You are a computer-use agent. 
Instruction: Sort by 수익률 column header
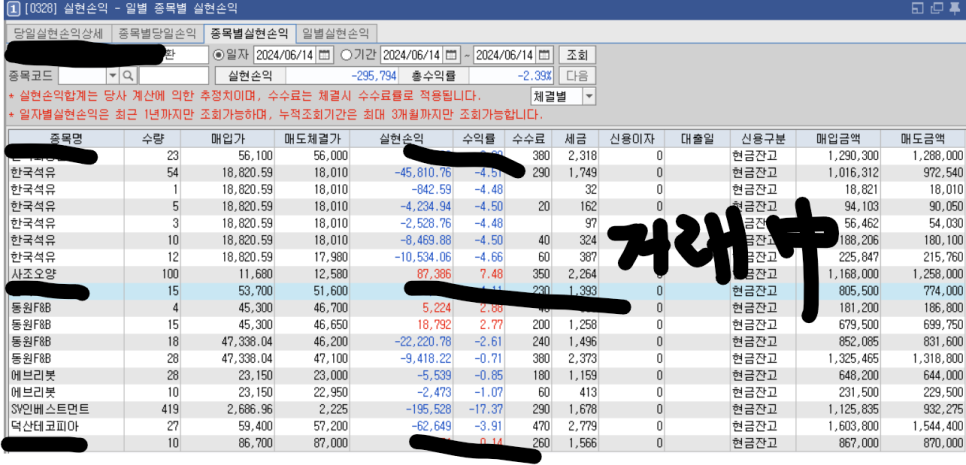click(479, 138)
